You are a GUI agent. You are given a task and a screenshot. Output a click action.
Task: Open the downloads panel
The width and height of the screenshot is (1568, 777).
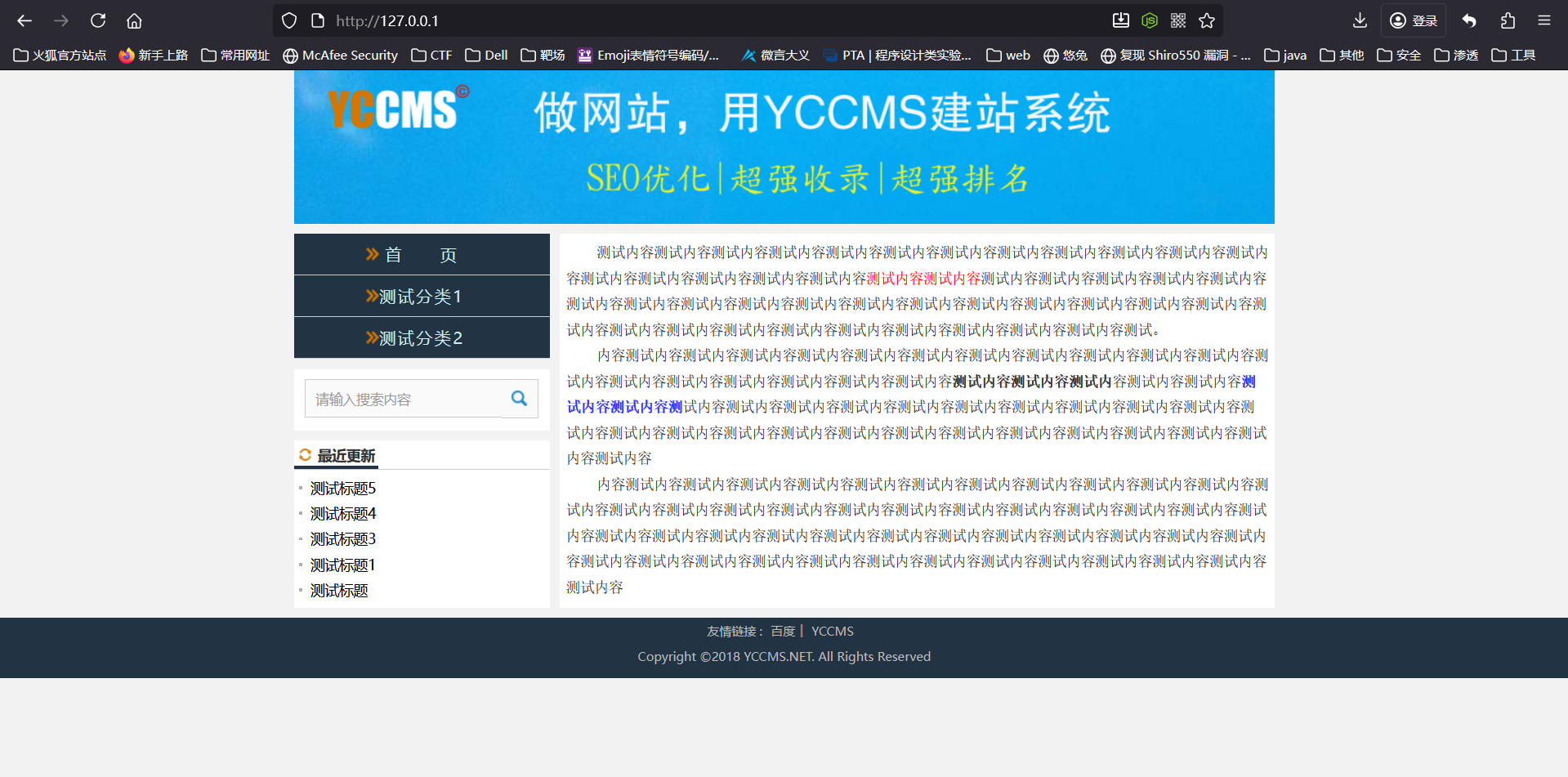(x=1360, y=20)
